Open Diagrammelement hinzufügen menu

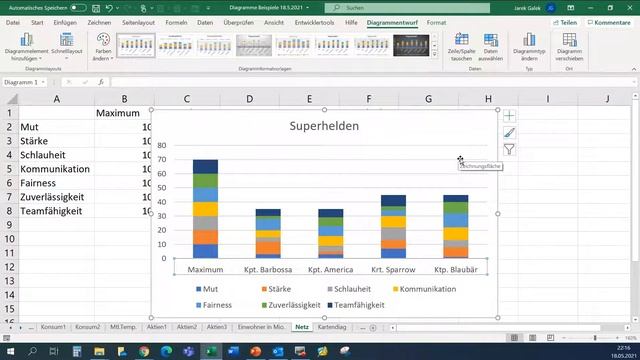pyautogui.click(x=27, y=47)
